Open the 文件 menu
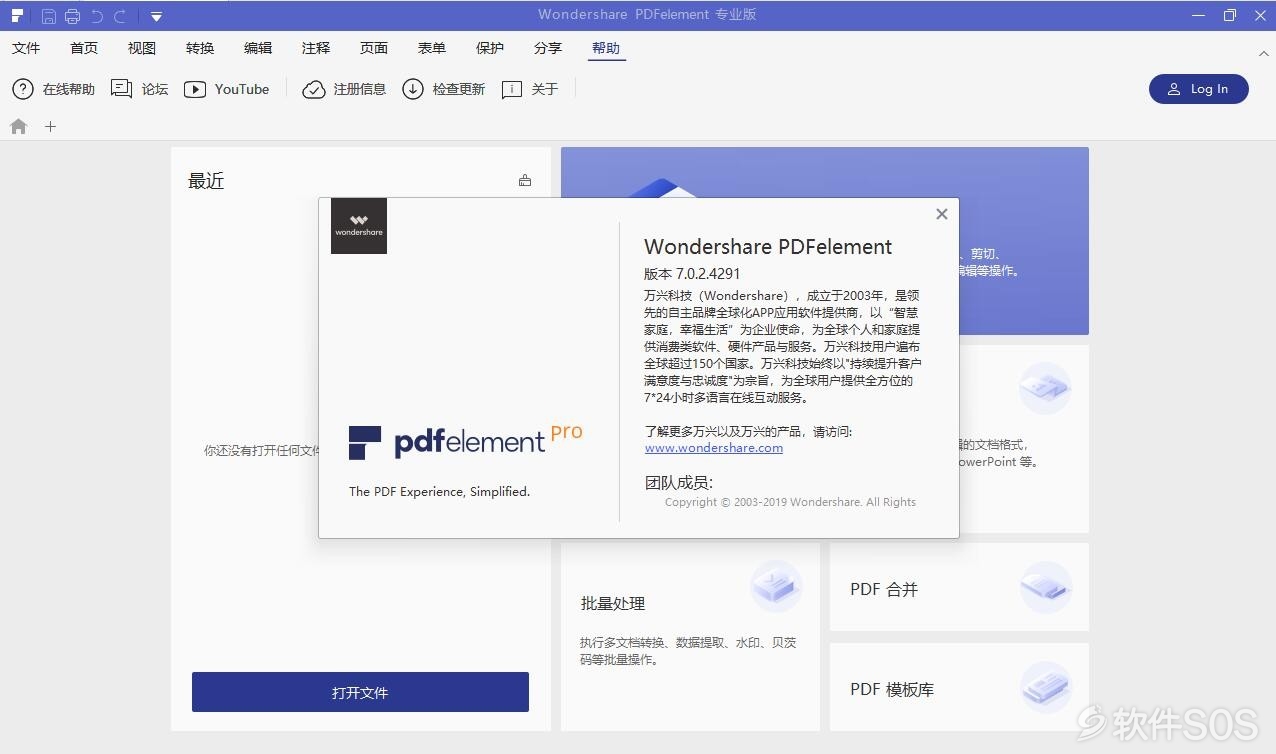The width and height of the screenshot is (1276, 754). click(x=26, y=48)
